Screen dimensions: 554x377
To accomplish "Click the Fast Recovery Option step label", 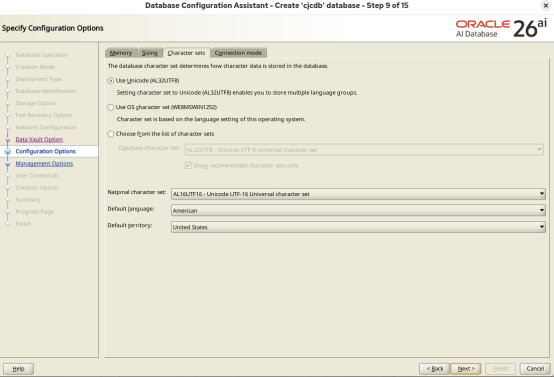I will click(43, 115).
